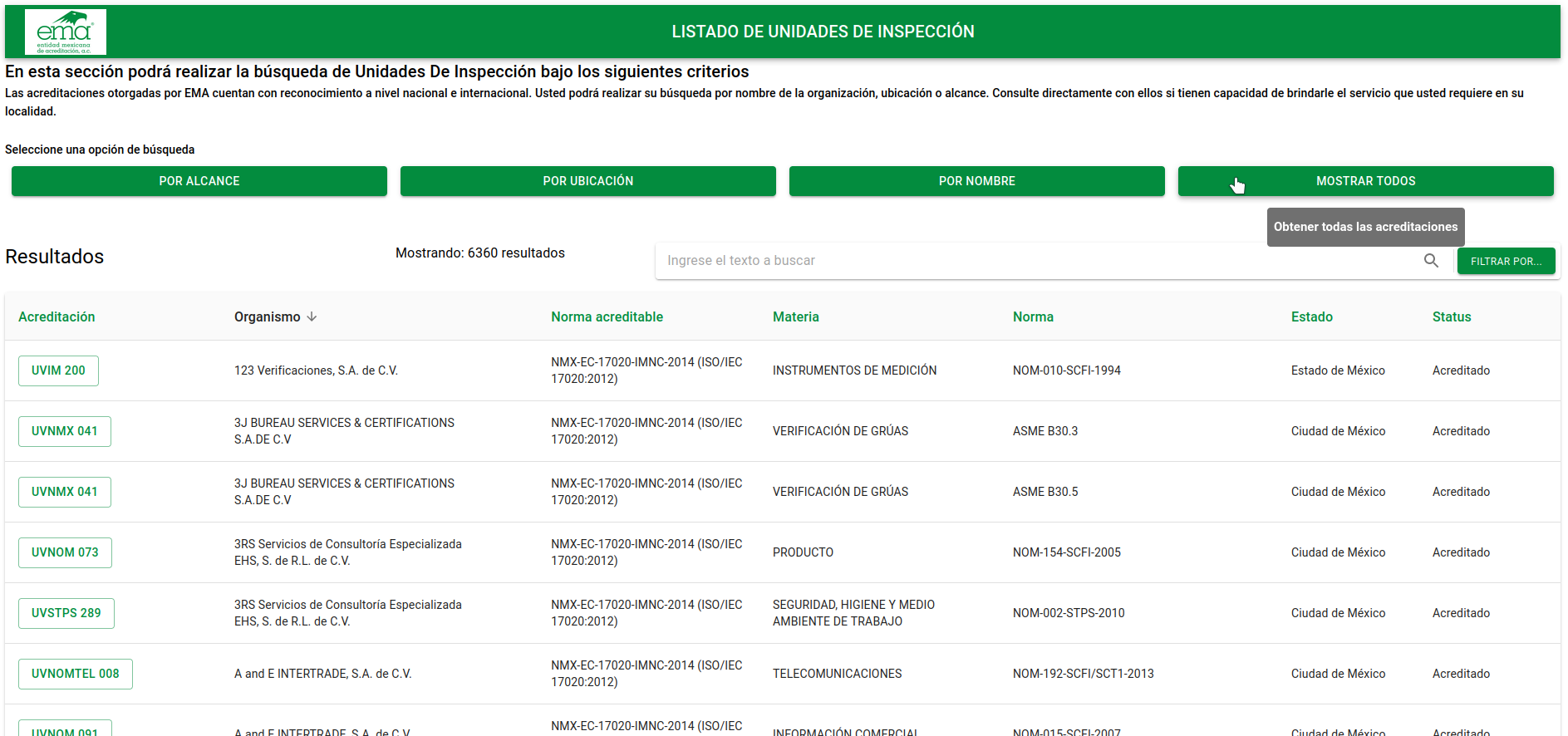The height and width of the screenshot is (736, 1568).
Task: Click norm 'ASME B30.5'
Action: pyautogui.click(x=1045, y=492)
